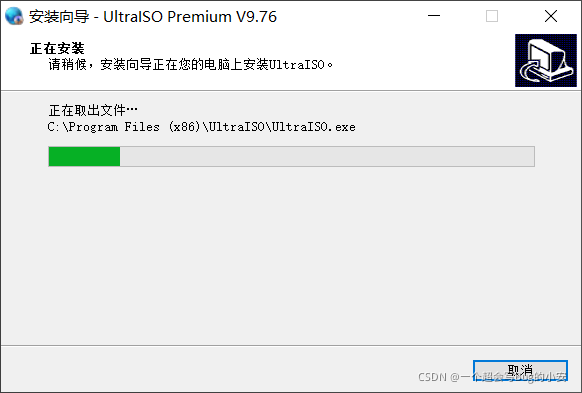This screenshot has height=393, width=582.
Task: Click the CSDN watermark text
Action: coord(493,377)
